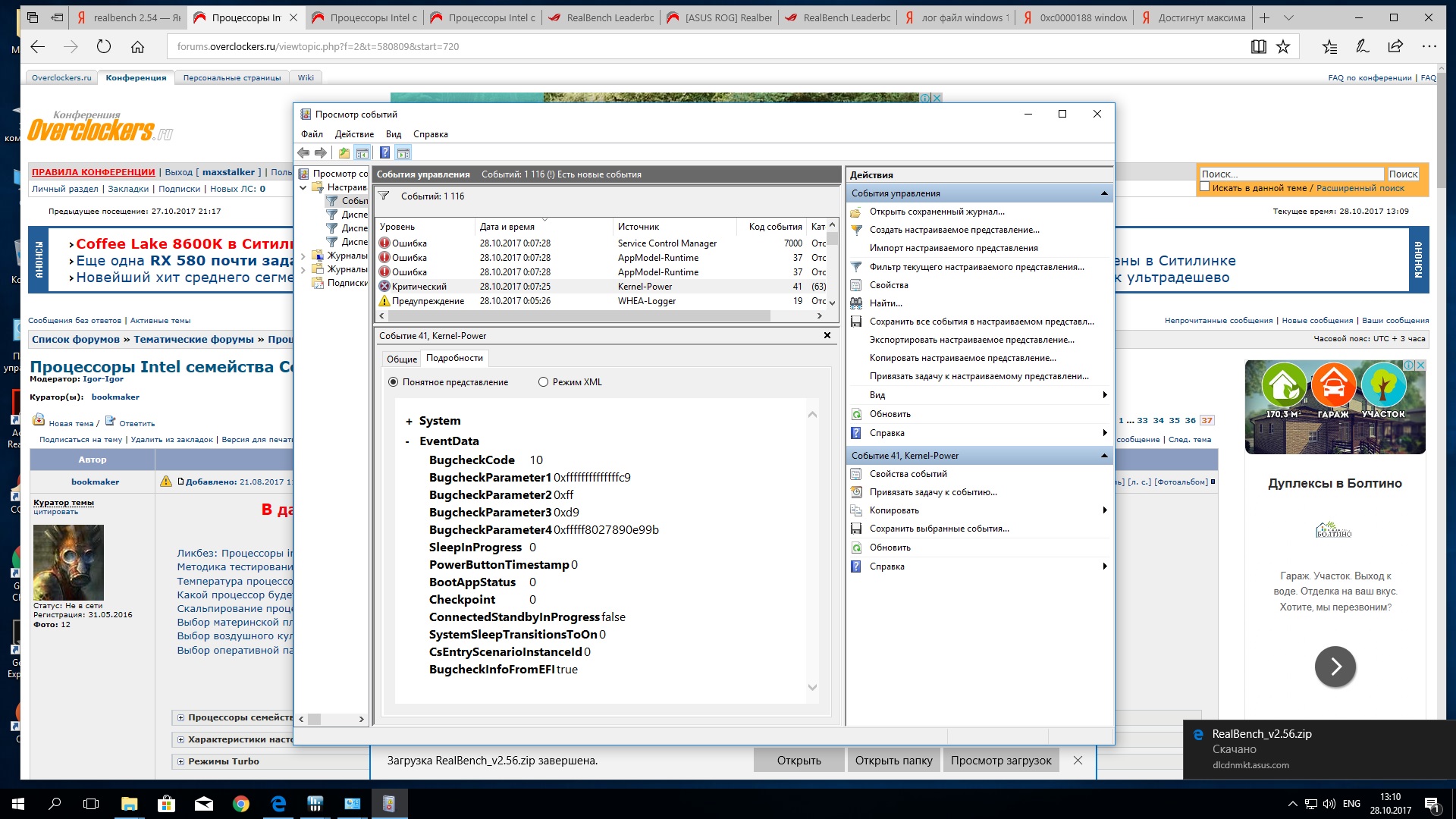The height and width of the screenshot is (819, 1456).
Task: Switch to the Общие tab
Action: (x=401, y=359)
